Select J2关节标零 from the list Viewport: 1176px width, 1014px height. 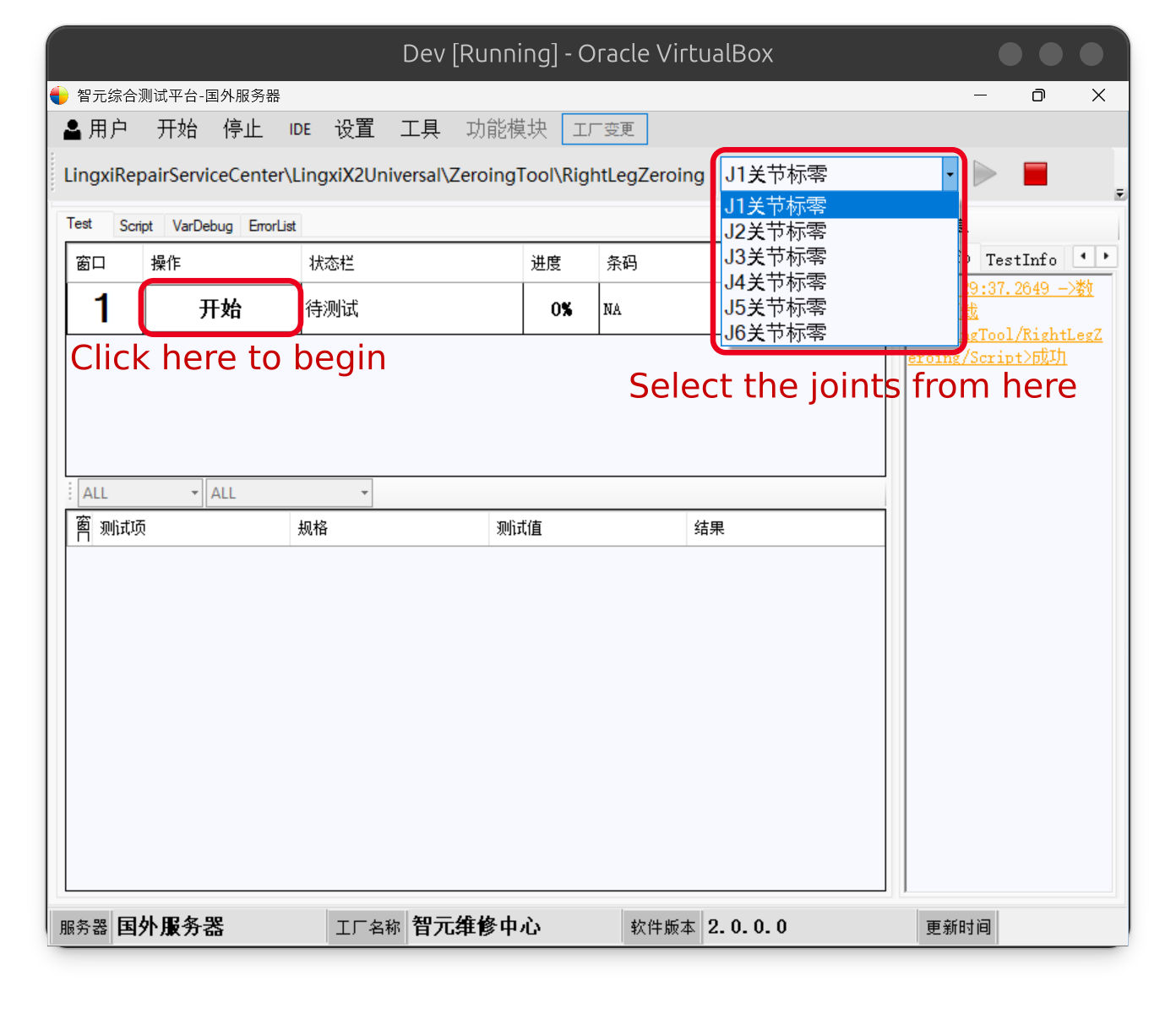point(840,231)
